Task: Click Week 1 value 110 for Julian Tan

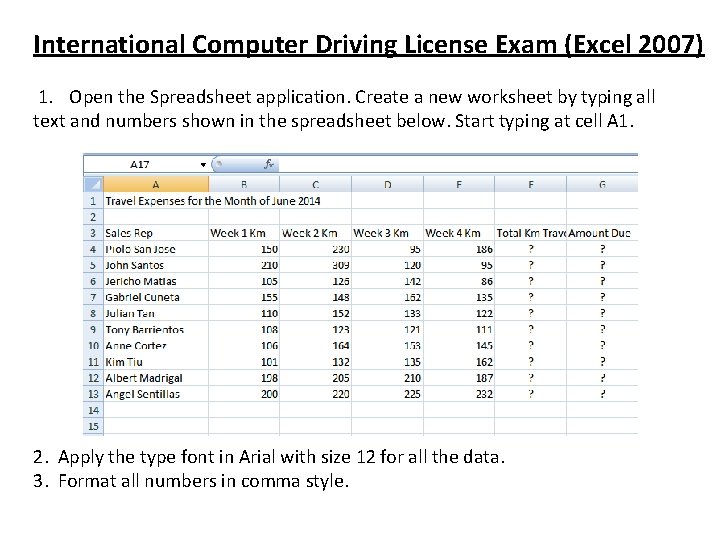Action: point(244,313)
